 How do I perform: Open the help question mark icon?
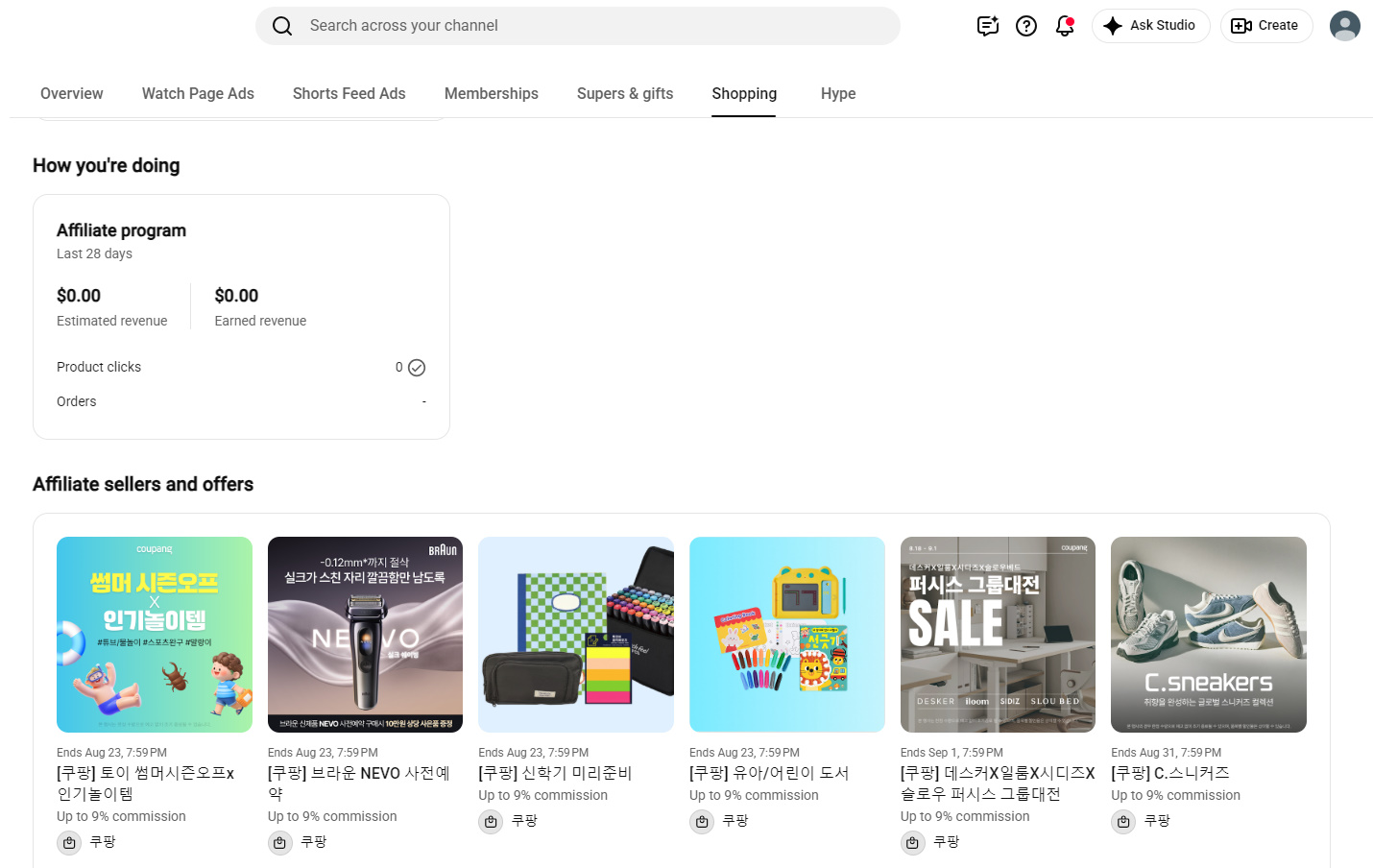[1026, 26]
